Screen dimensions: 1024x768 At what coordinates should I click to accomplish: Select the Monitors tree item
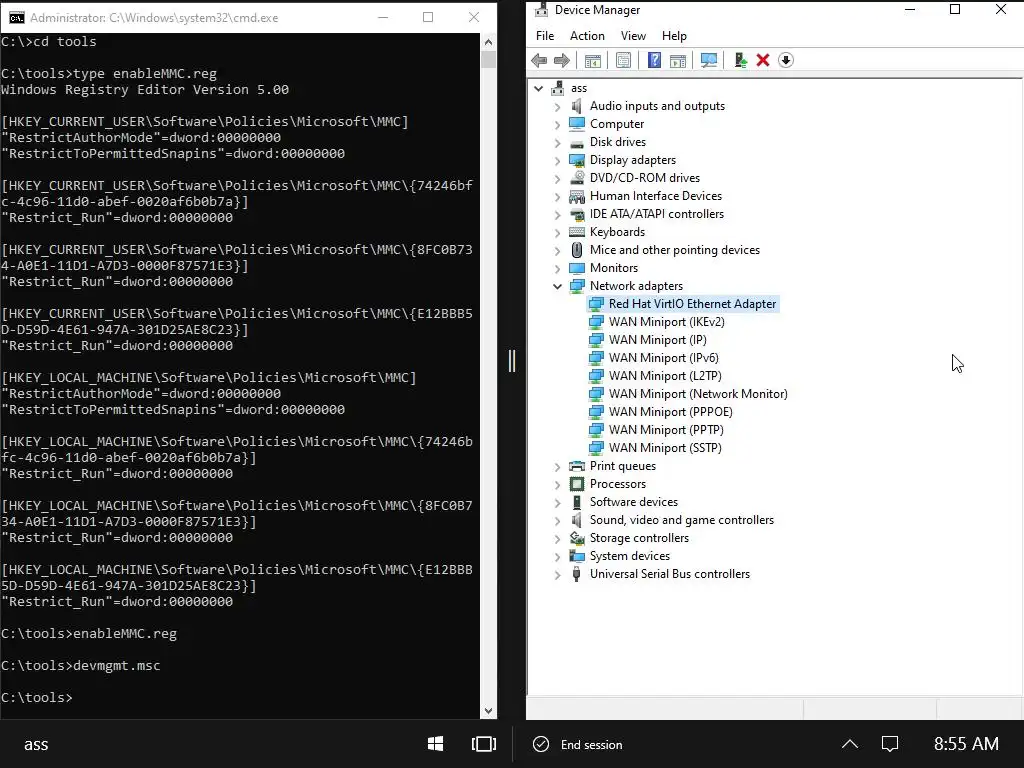click(x=614, y=268)
